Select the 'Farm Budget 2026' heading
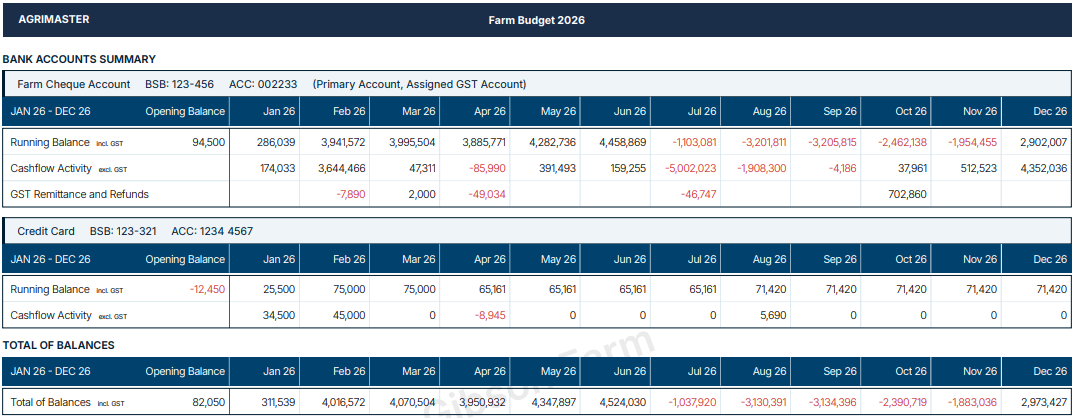1075x418 pixels. click(536, 21)
